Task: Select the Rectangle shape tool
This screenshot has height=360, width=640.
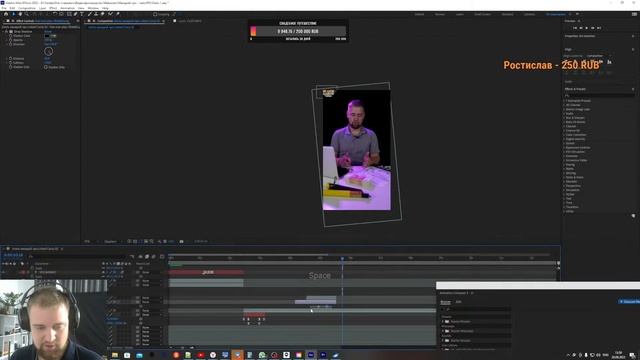Action: [x=69, y=14]
